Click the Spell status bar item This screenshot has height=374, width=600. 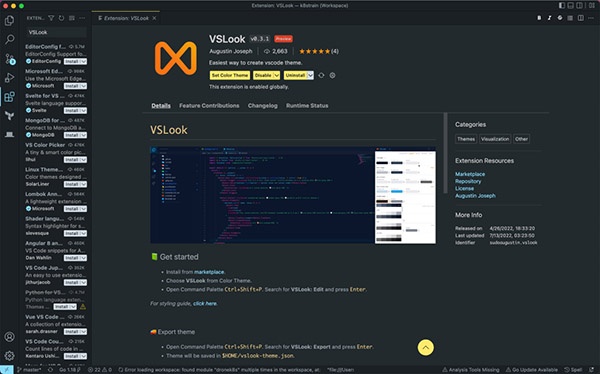tap(573, 370)
